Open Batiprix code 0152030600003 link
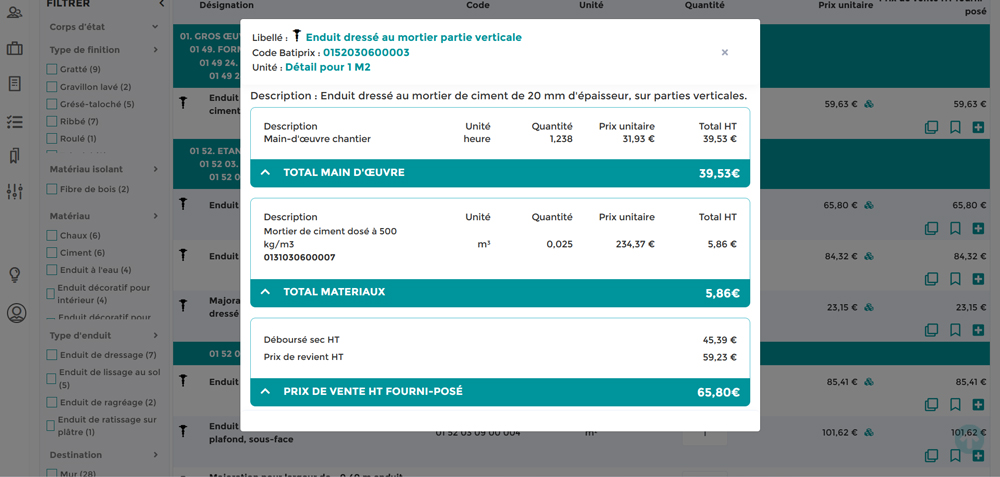Viewport: 1000px width, 477px height. tap(366, 52)
